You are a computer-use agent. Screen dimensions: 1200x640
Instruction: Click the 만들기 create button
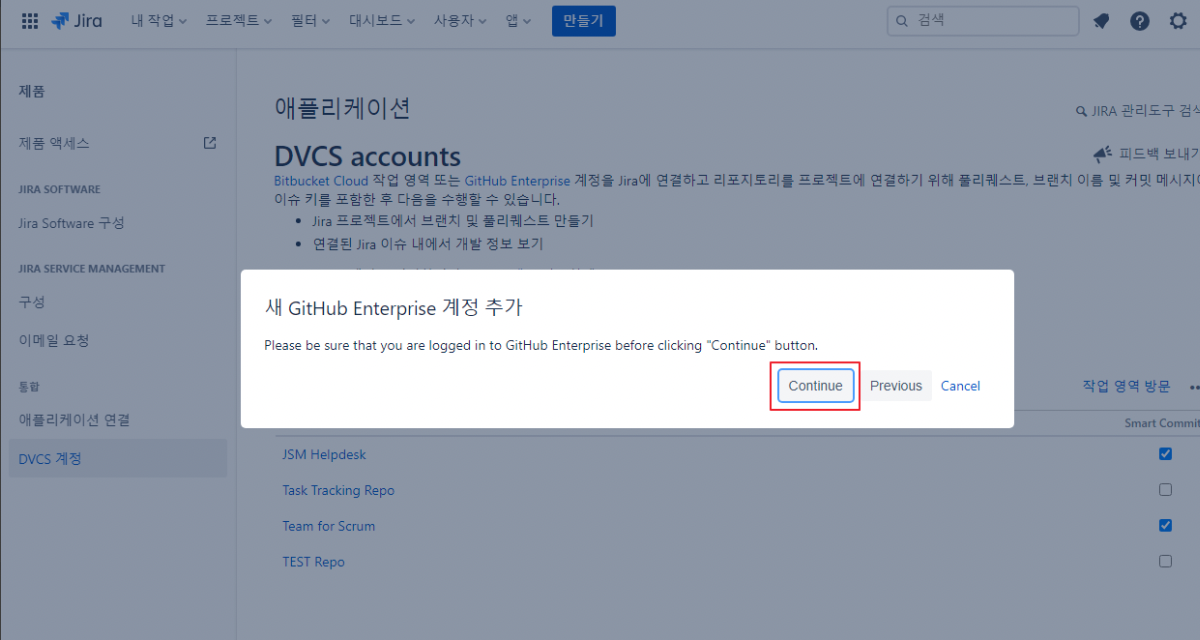coord(584,20)
